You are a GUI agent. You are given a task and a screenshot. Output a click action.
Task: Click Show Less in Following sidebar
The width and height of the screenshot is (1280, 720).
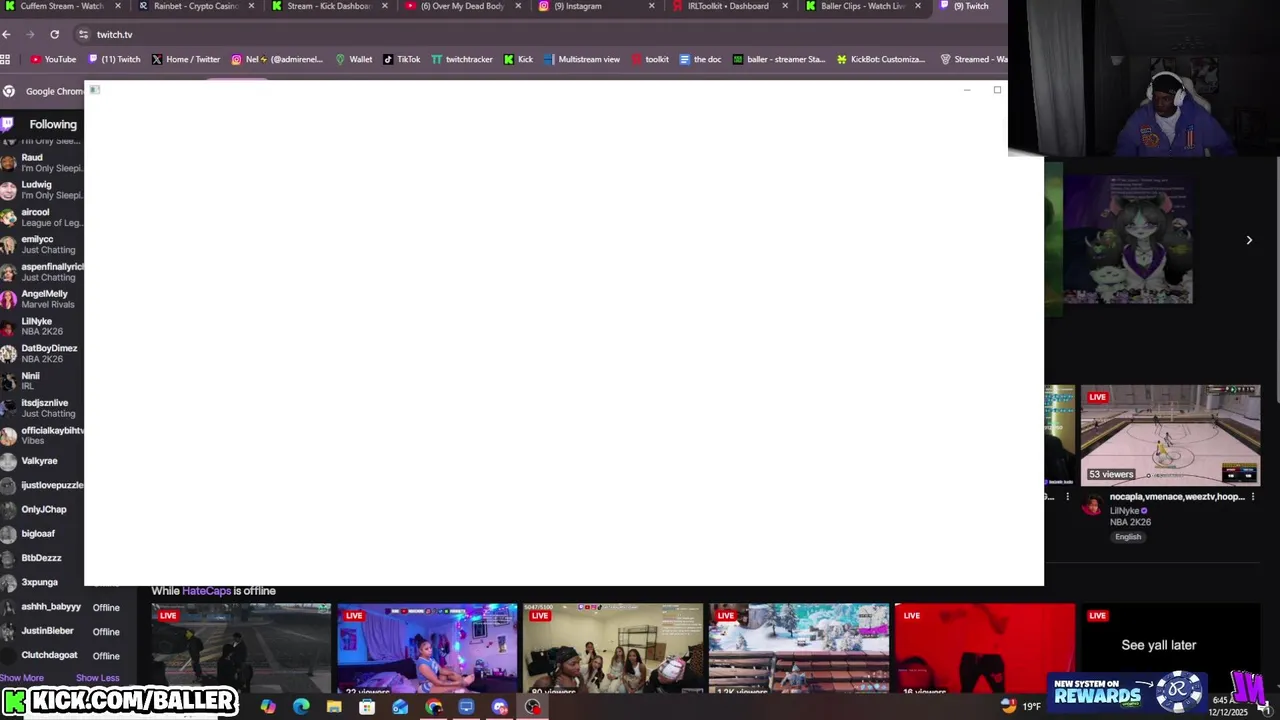pyautogui.click(x=97, y=678)
